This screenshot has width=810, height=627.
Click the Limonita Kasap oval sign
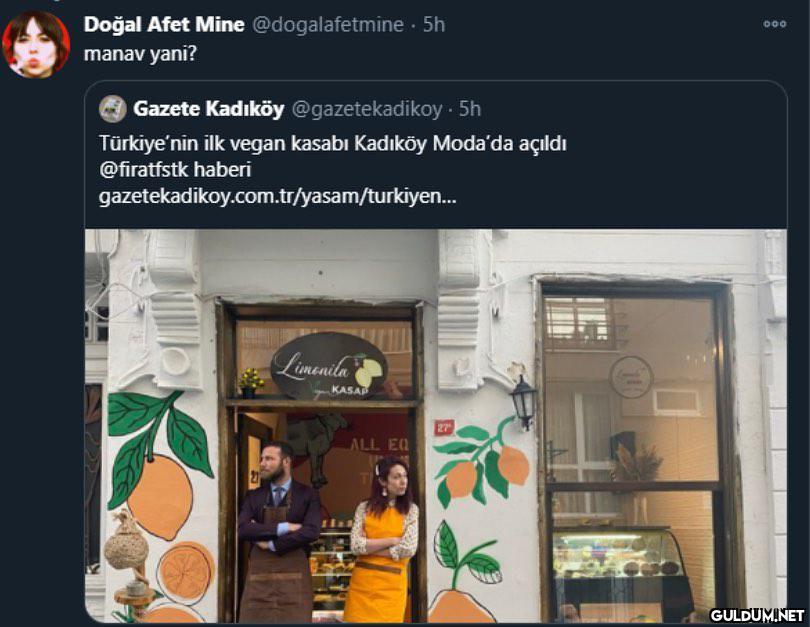(329, 367)
